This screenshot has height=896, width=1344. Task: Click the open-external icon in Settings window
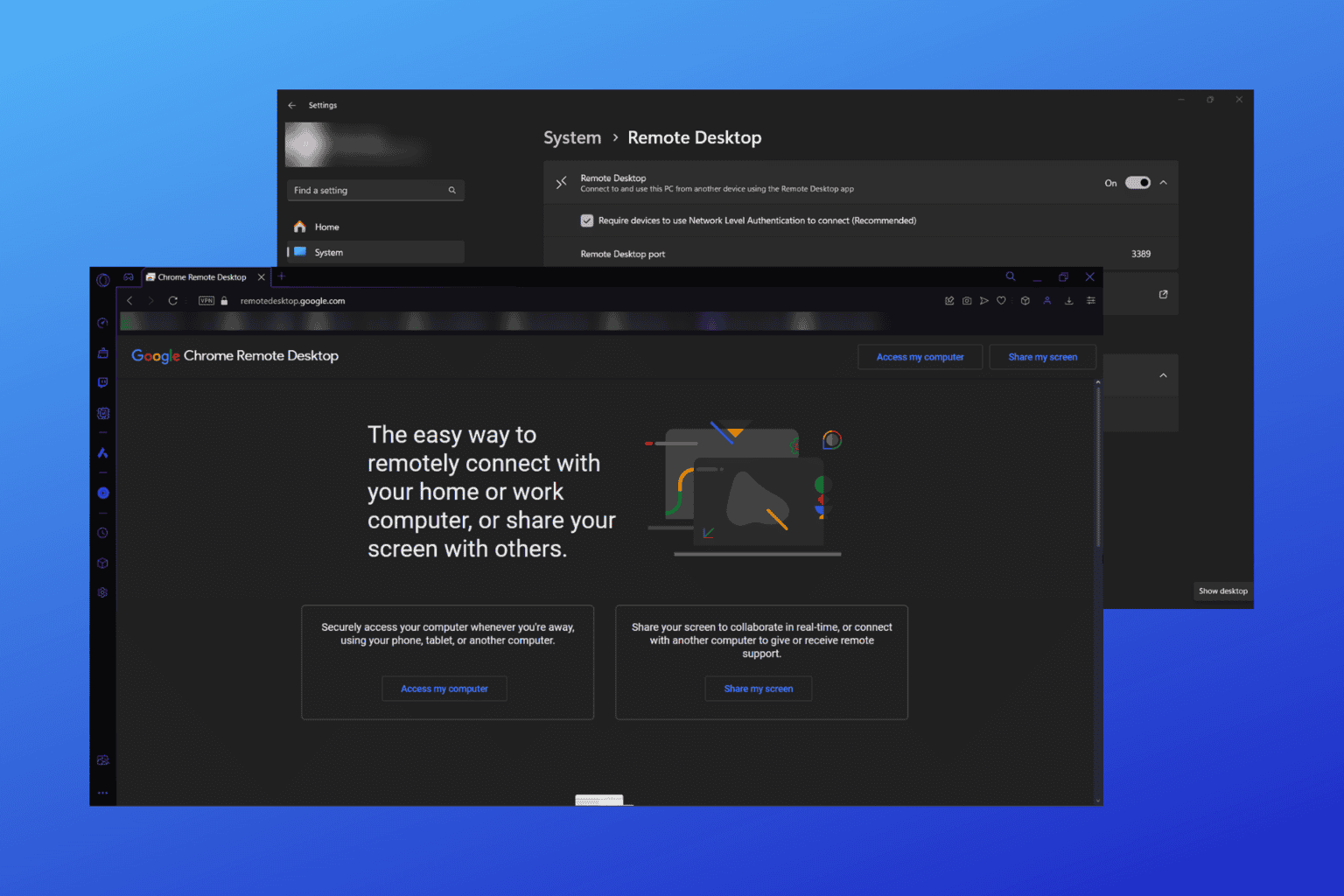pyautogui.click(x=1163, y=295)
